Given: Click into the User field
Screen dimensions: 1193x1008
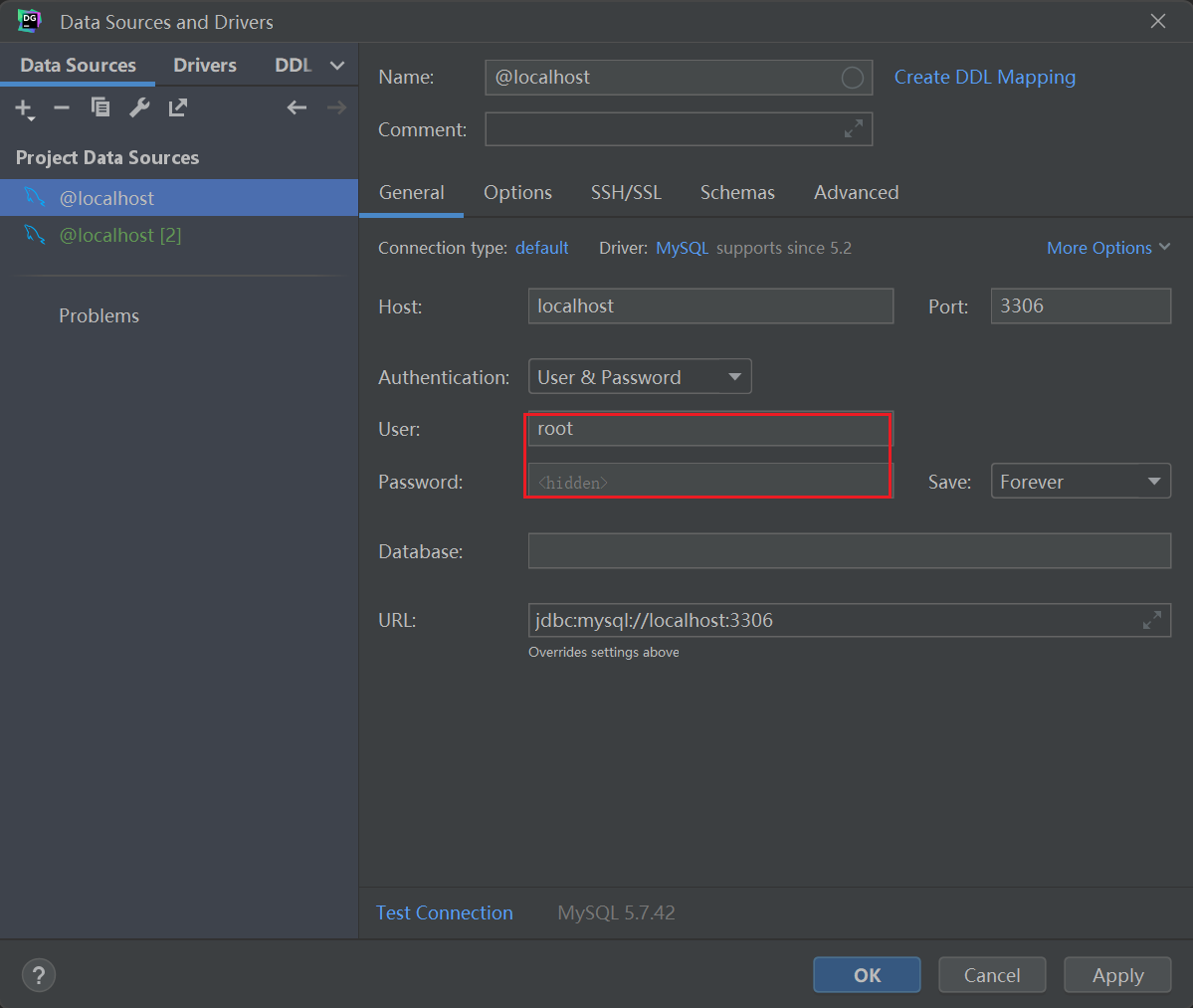Looking at the screenshot, I should [710, 429].
